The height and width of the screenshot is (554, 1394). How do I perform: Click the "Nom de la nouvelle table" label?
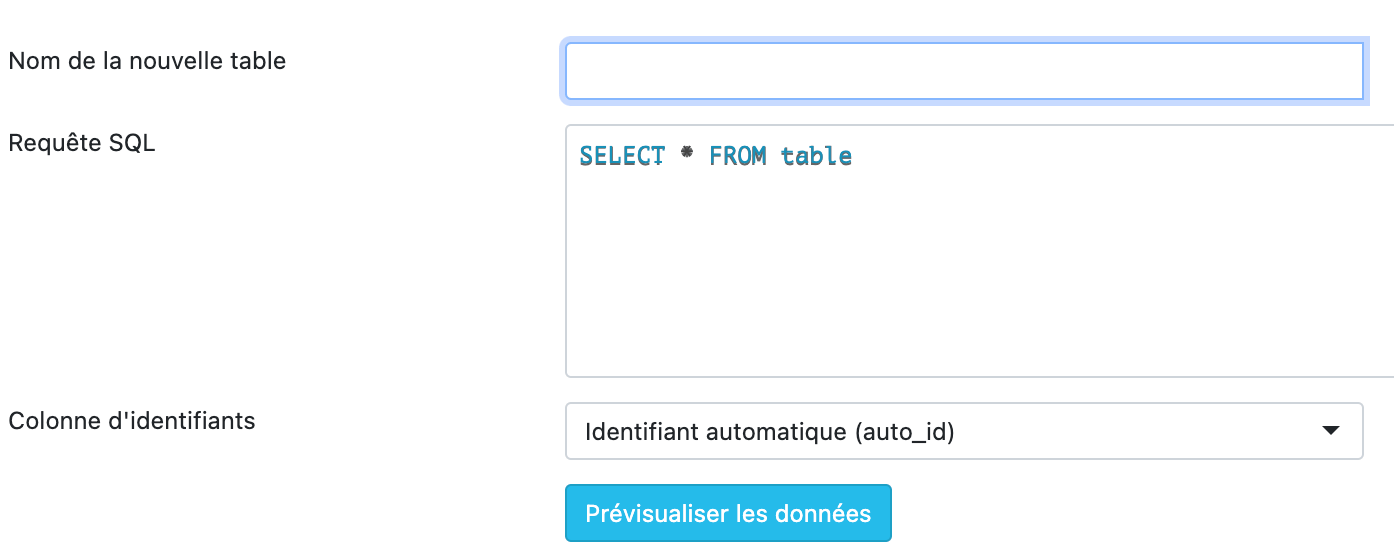tap(147, 61)
